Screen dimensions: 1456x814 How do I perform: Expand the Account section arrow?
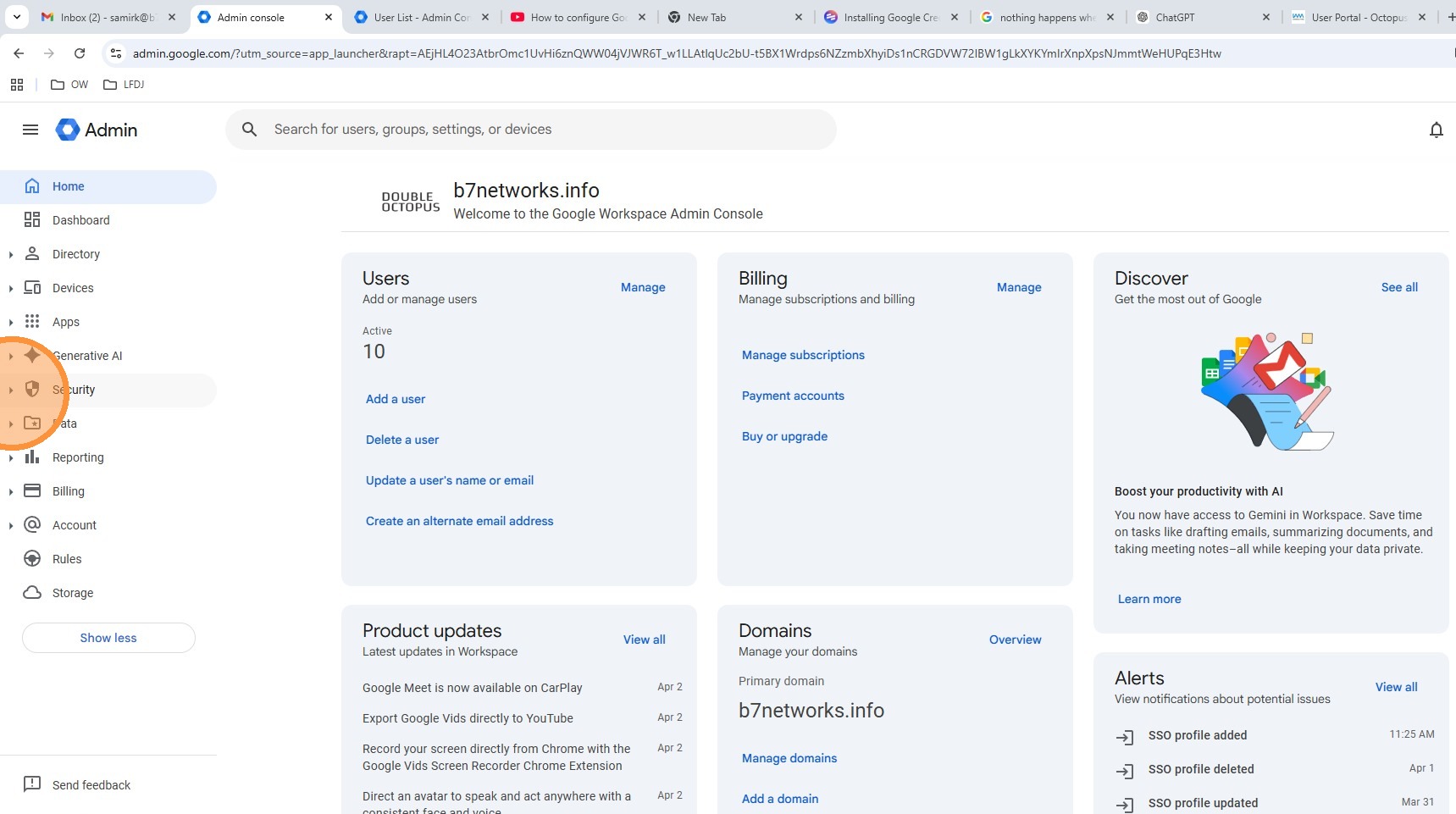coord(10,525)
